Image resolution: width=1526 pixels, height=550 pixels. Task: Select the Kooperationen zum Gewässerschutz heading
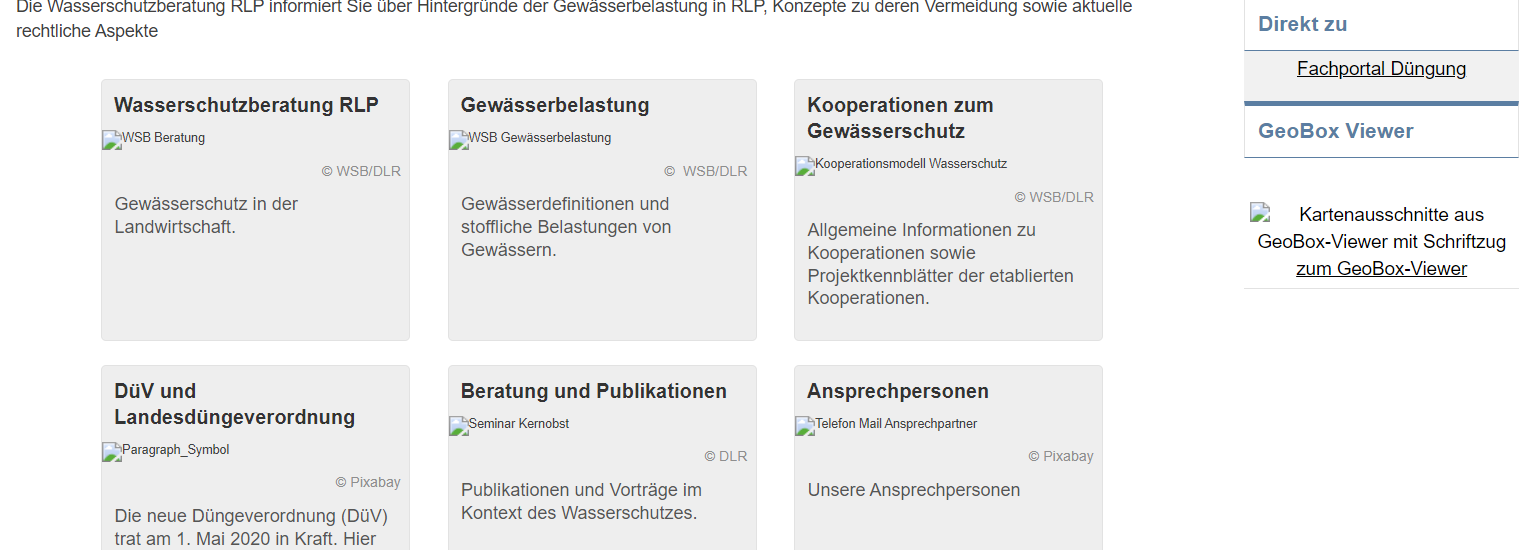tap(900, 118)
